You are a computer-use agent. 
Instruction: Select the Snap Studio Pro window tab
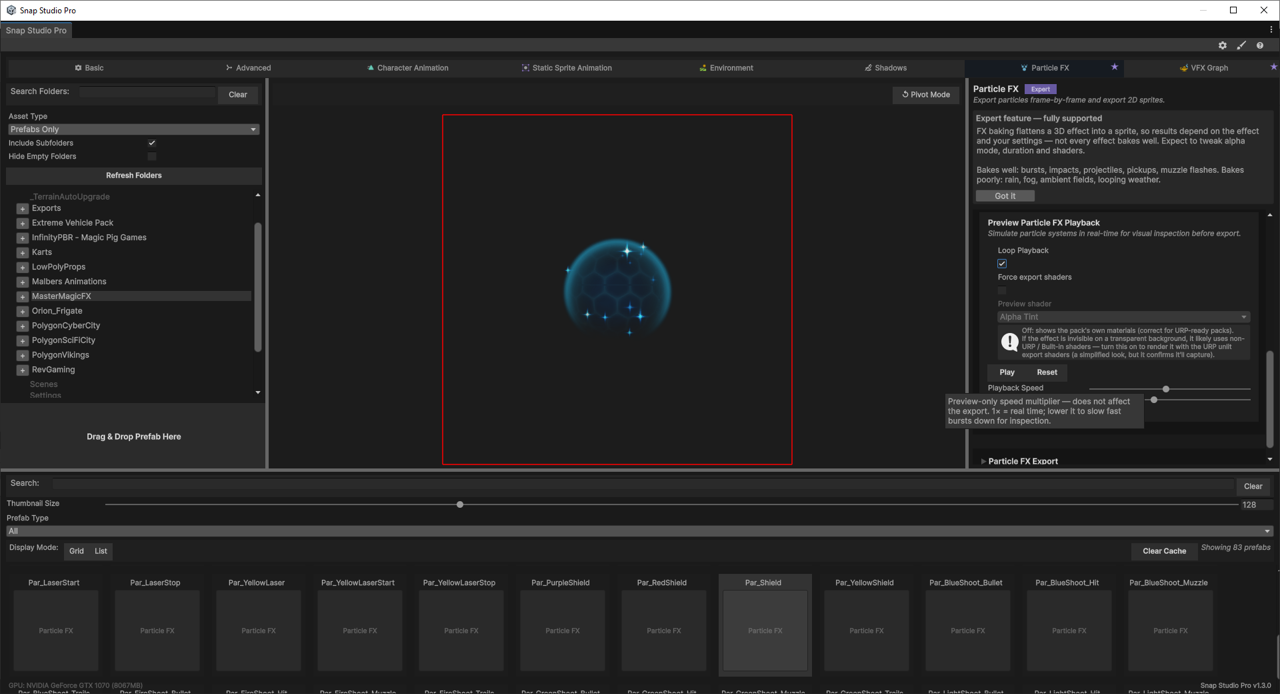(36, 30)
